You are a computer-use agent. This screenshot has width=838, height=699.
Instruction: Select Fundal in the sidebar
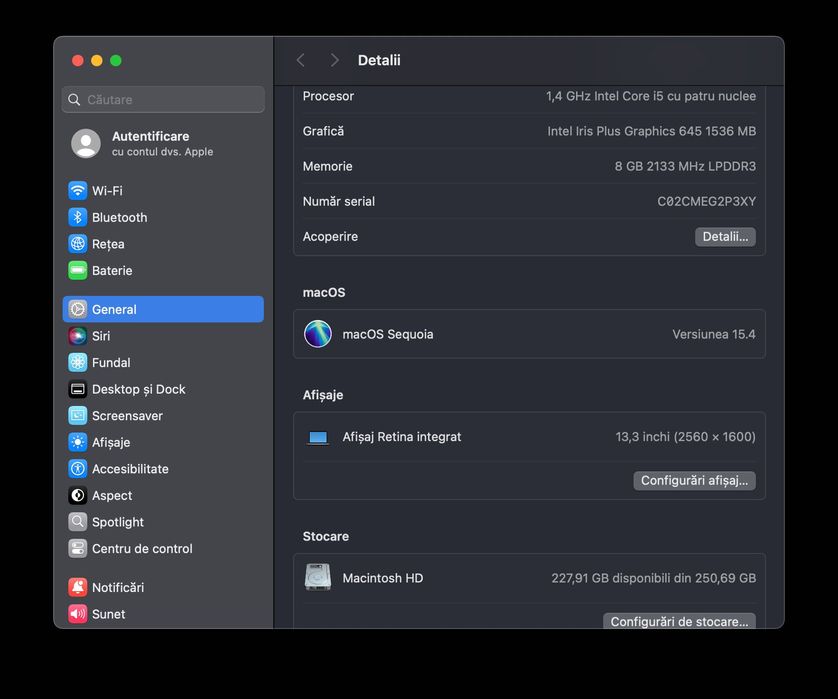click(x=163, y=362)
